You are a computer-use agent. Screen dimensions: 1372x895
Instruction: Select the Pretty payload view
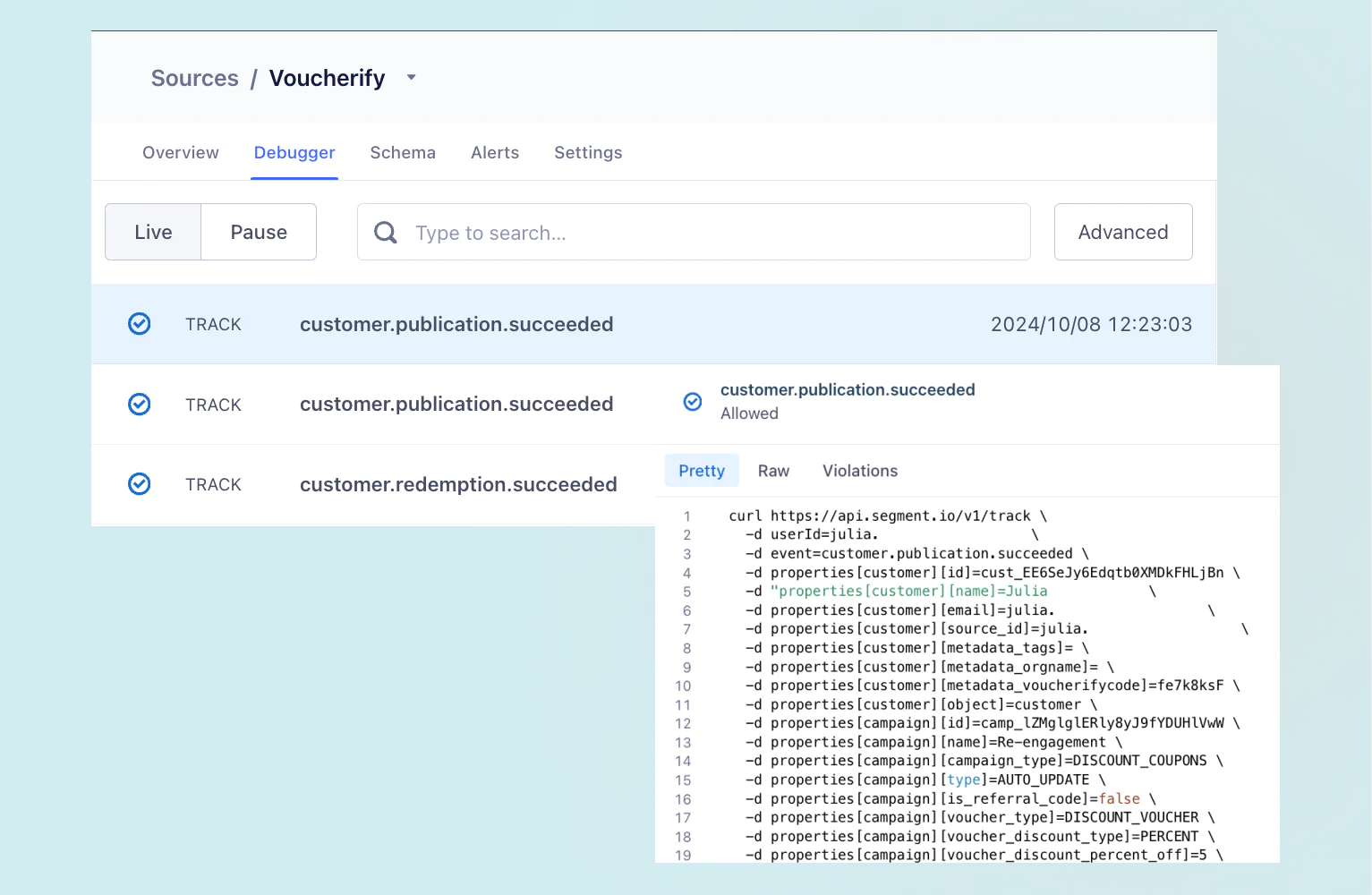[x=702, y=470]
